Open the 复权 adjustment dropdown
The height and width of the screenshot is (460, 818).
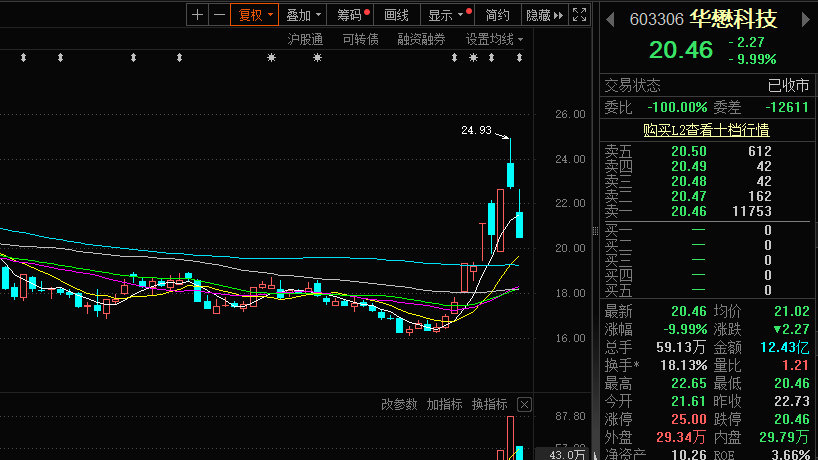coord(255,15)
